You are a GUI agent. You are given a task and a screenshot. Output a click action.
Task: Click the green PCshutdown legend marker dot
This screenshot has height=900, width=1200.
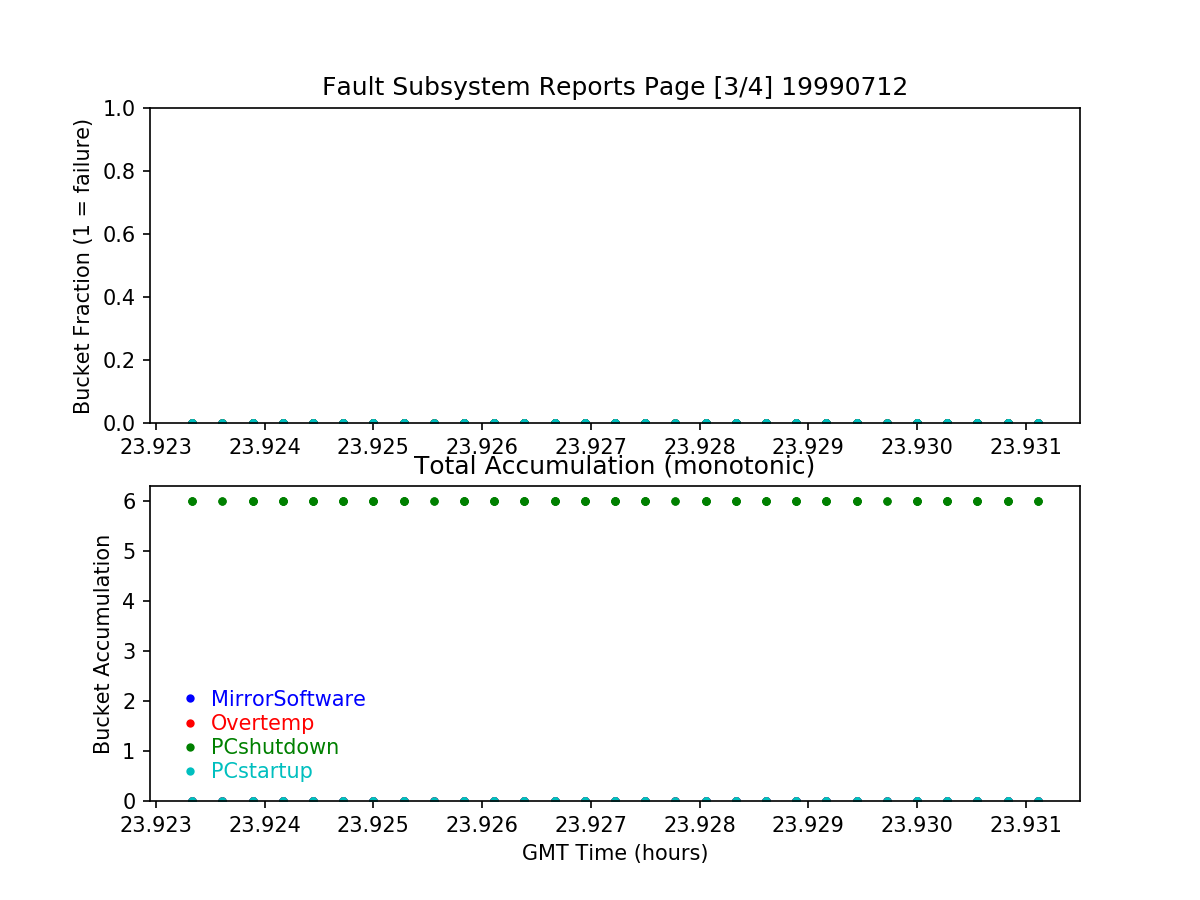tap(190, 747)
